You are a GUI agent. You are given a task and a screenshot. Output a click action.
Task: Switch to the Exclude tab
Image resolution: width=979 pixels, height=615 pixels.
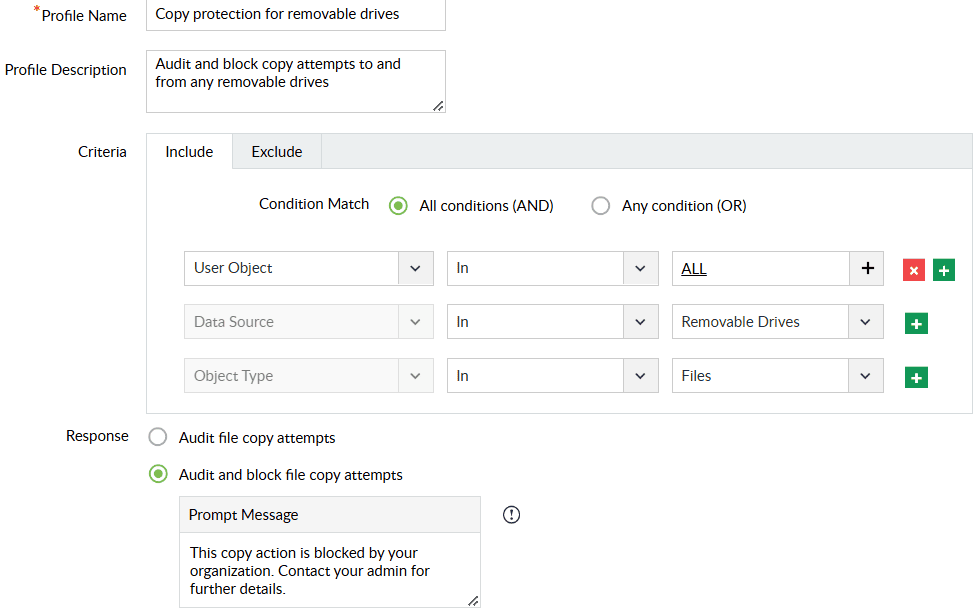277,152
